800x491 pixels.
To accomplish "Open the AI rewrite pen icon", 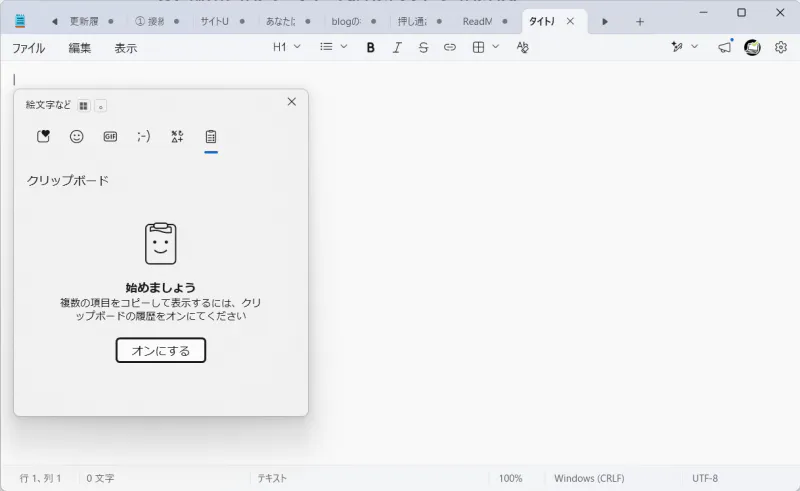I will [677, 47].
